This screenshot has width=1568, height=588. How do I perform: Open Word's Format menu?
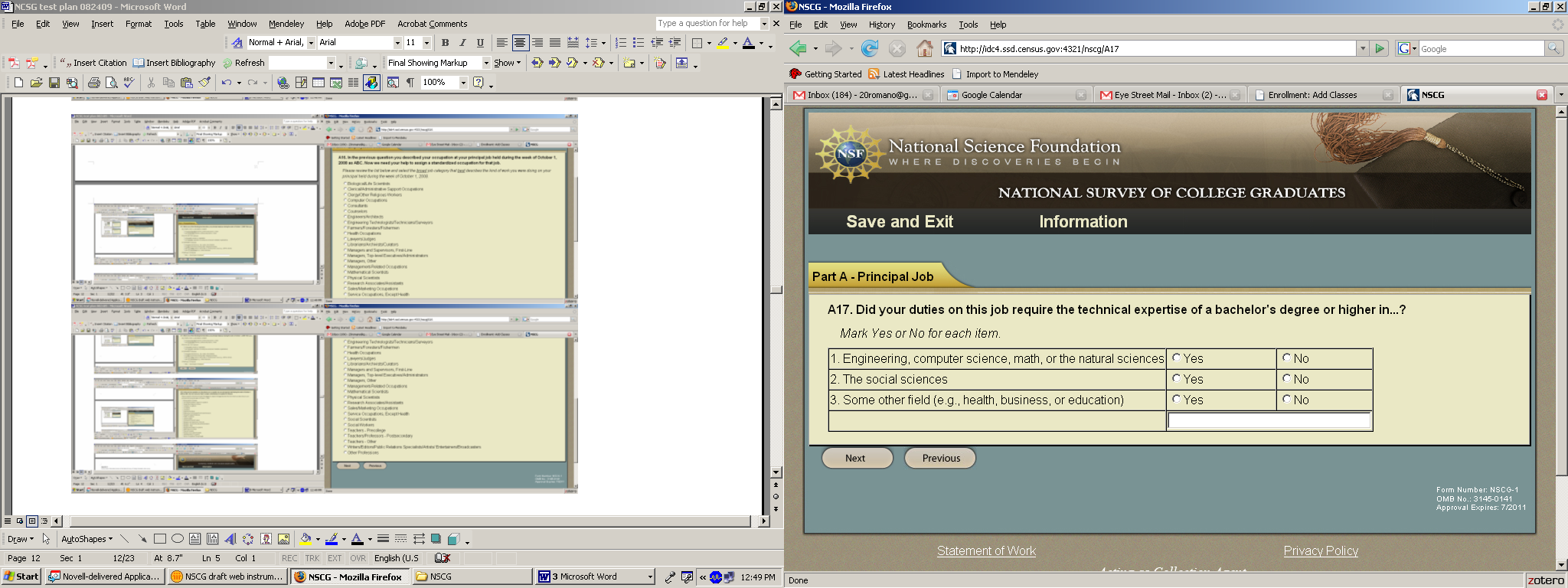point(139,24)
